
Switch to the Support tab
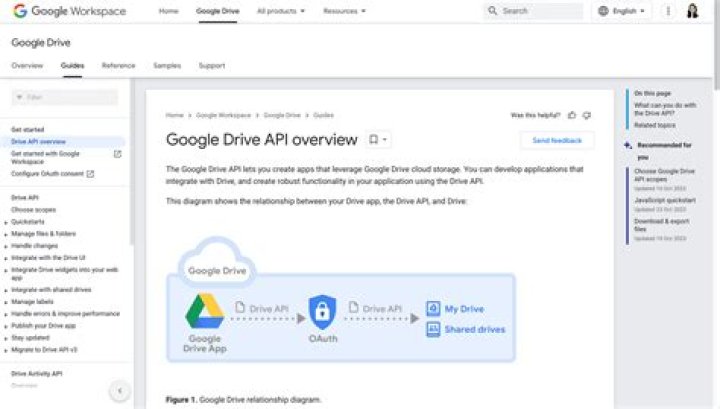212,66
